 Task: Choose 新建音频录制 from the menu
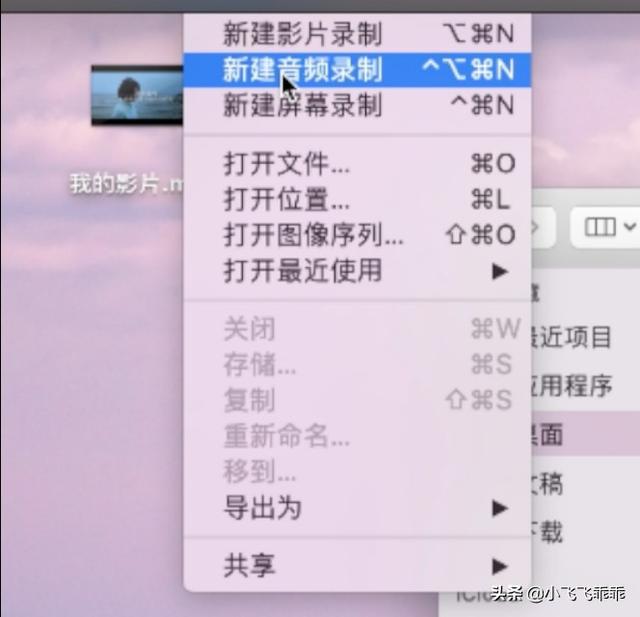coord(357,69)
